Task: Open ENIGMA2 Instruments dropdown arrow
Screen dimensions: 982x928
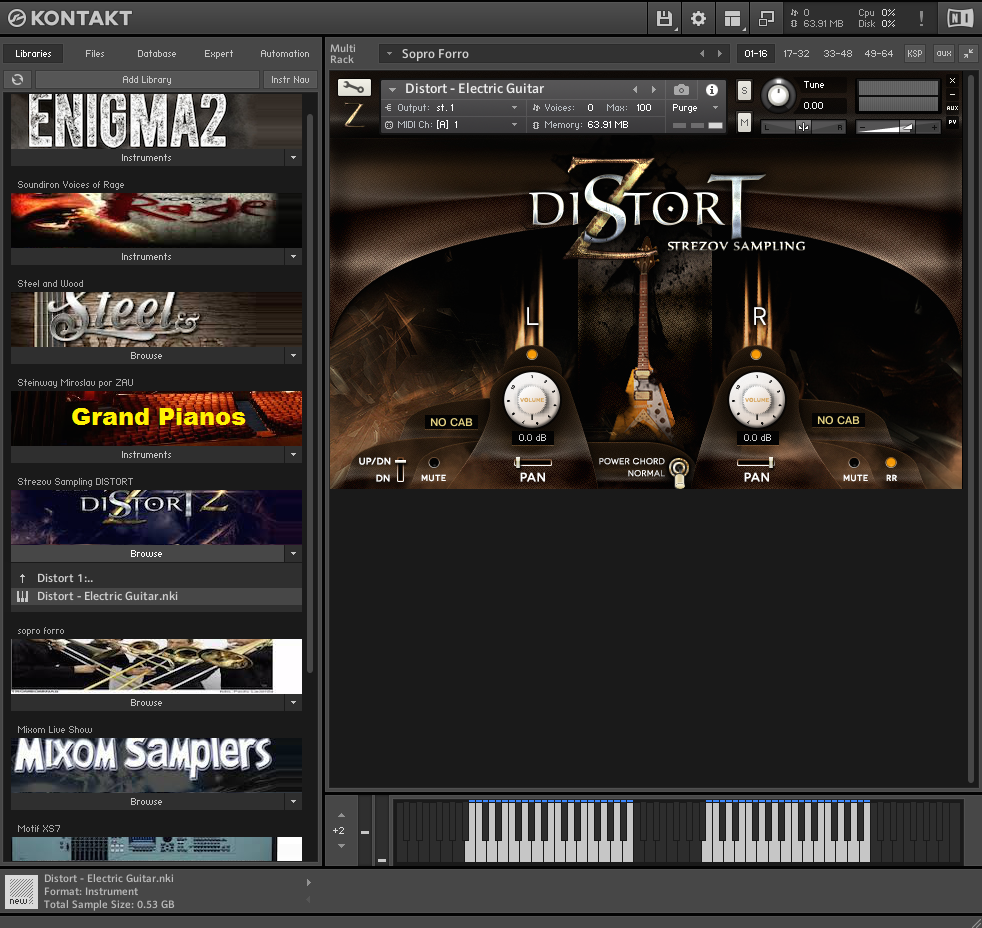Action: pos(293,158)
